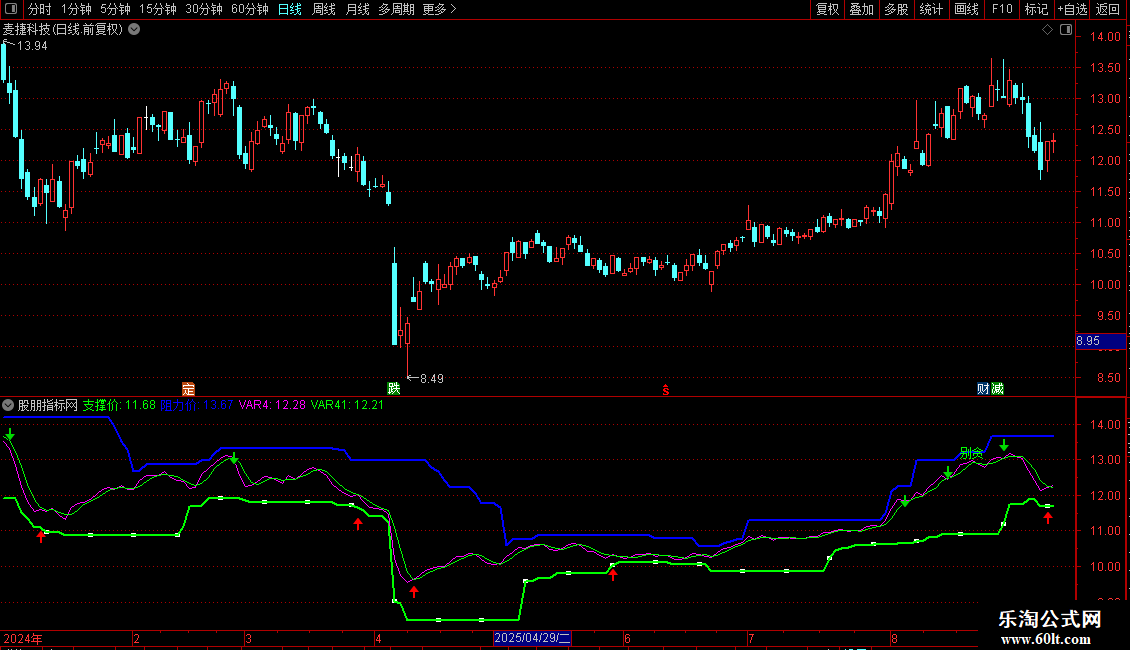Select the 1分钟 period tab

[76, 9]
